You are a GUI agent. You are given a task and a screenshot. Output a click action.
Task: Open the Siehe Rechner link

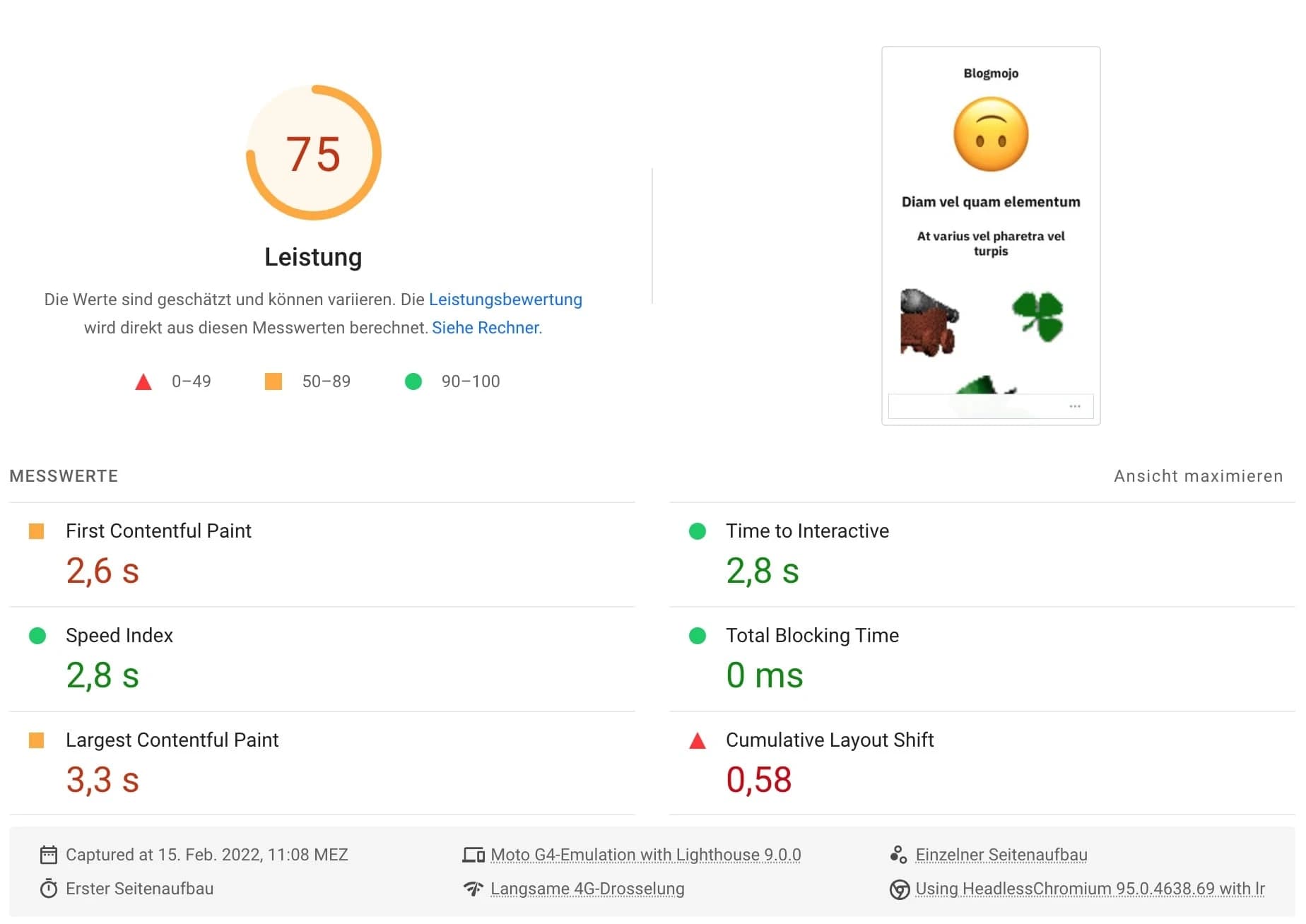click(484, 328)
